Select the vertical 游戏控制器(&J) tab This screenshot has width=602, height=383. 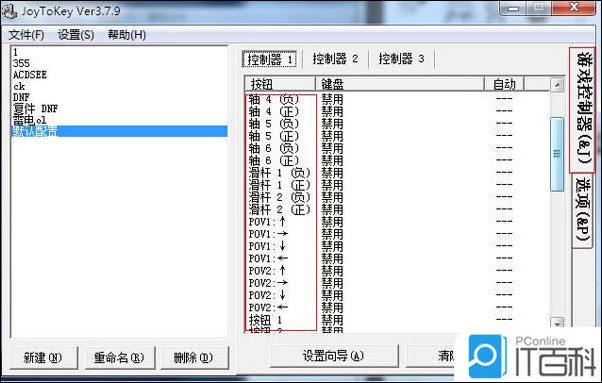click(x=582, y=110)
